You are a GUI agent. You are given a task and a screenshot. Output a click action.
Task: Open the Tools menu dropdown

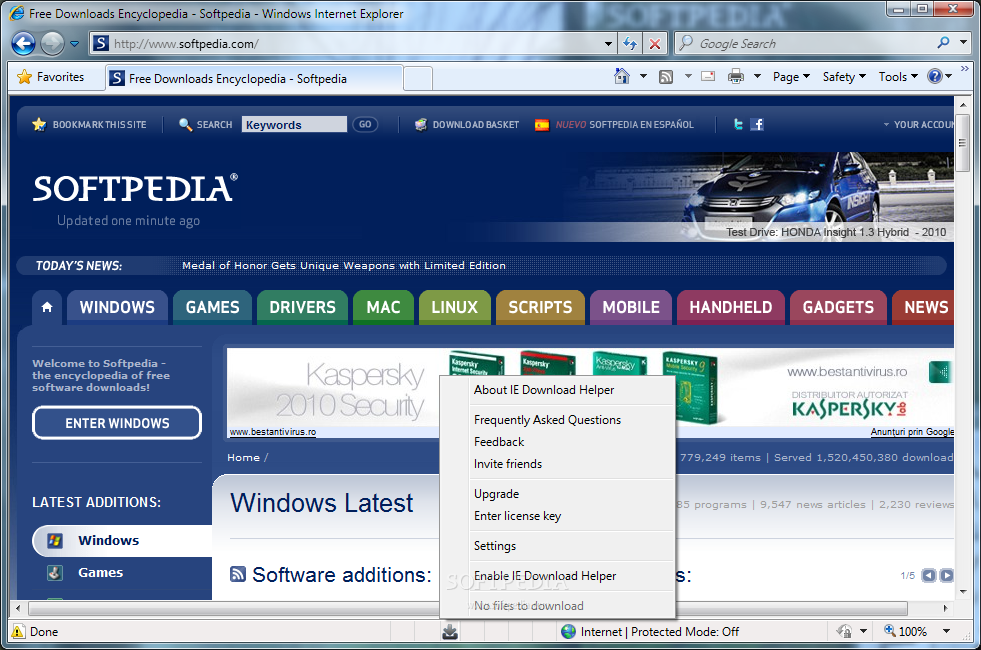click(x=898, y=76)
